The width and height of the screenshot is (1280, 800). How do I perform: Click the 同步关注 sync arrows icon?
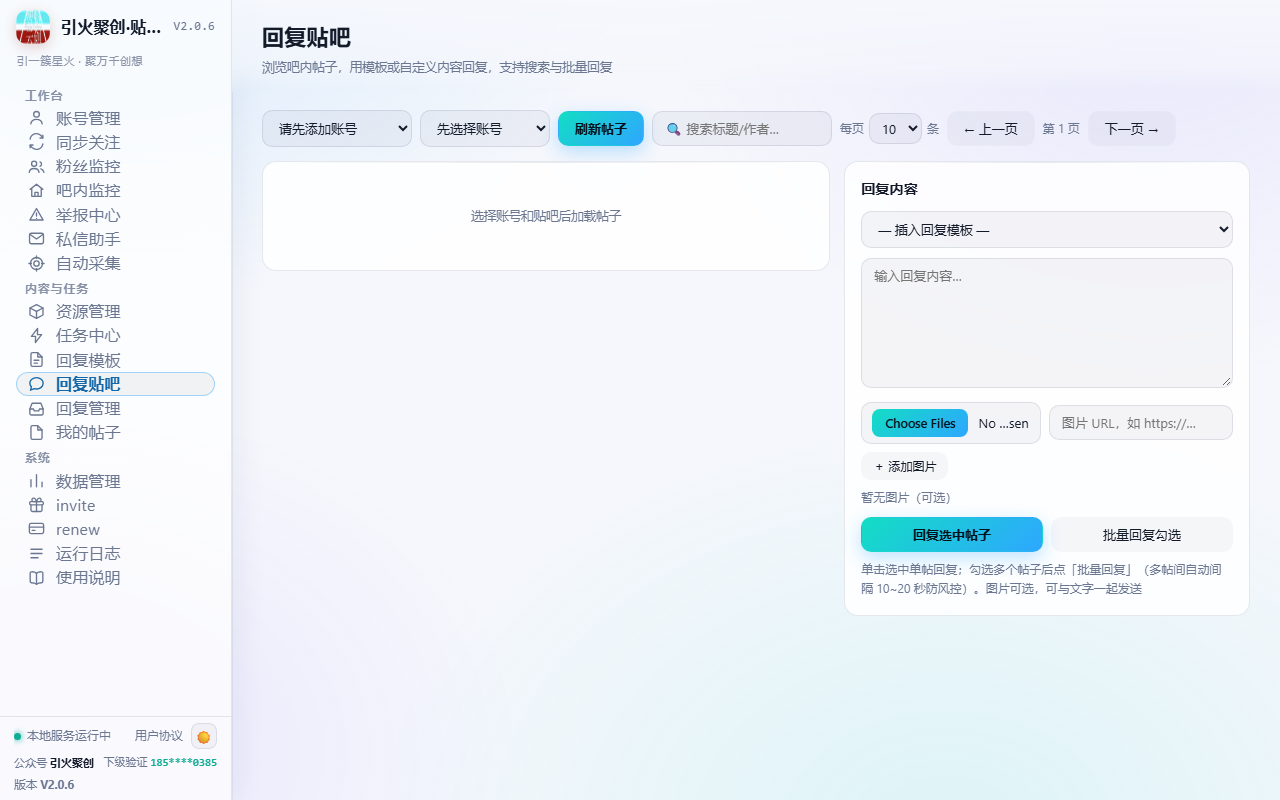pos(37,142)
